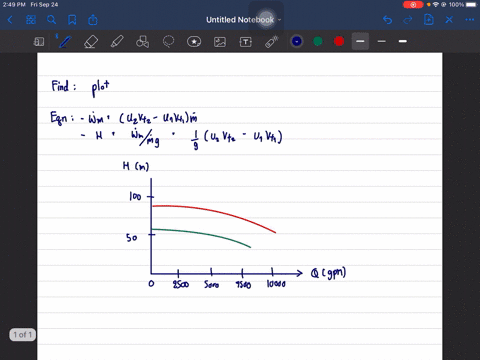
Task: Open the Untitled Notebook title dropdown
Action: pos(244,20)
